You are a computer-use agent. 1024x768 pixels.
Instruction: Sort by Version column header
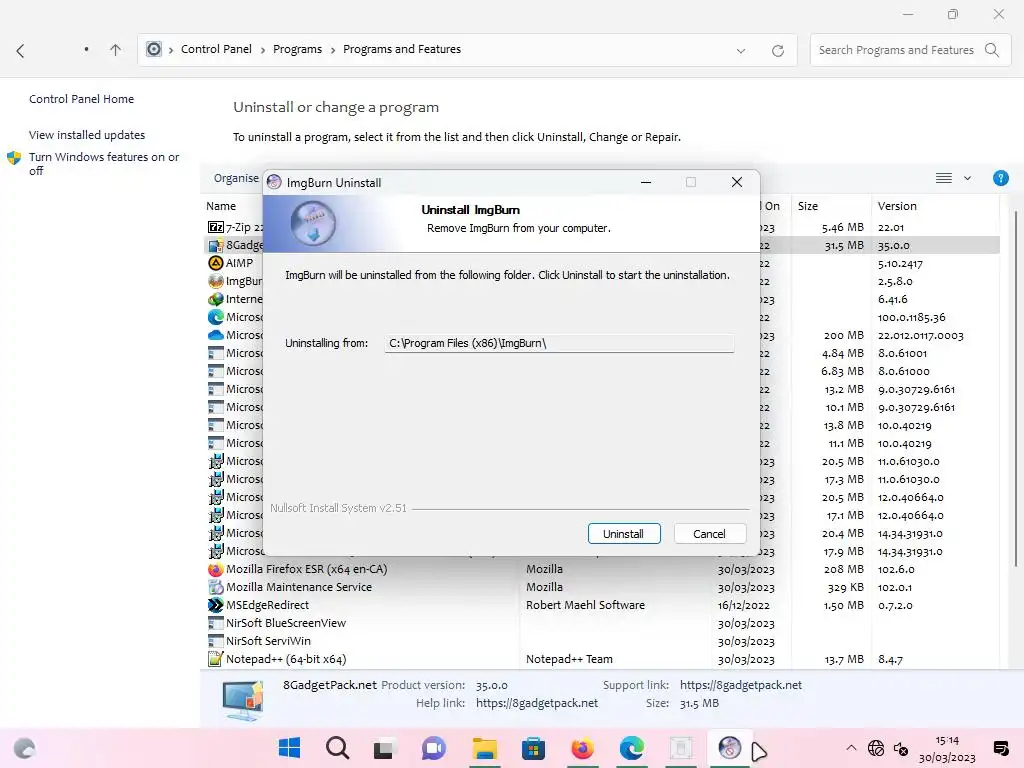(897, 206)
